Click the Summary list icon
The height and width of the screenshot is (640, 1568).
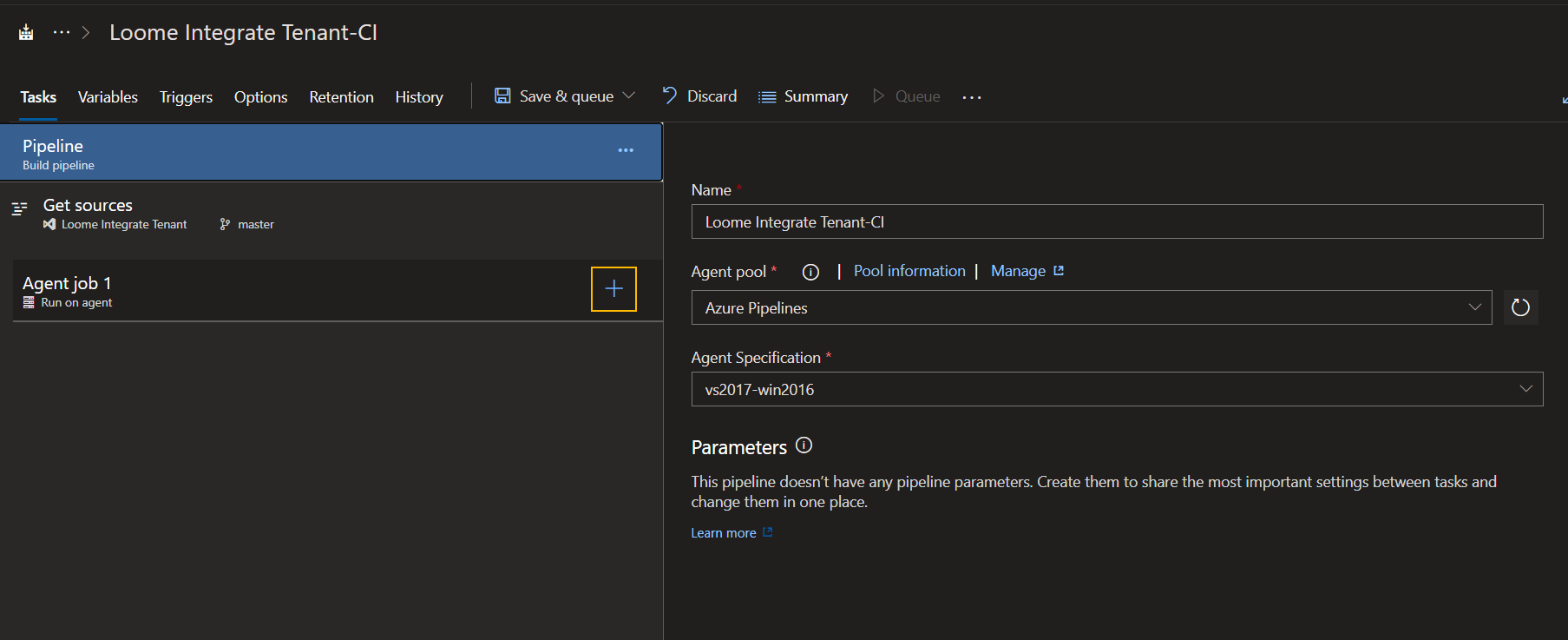(x=767, y=97)
